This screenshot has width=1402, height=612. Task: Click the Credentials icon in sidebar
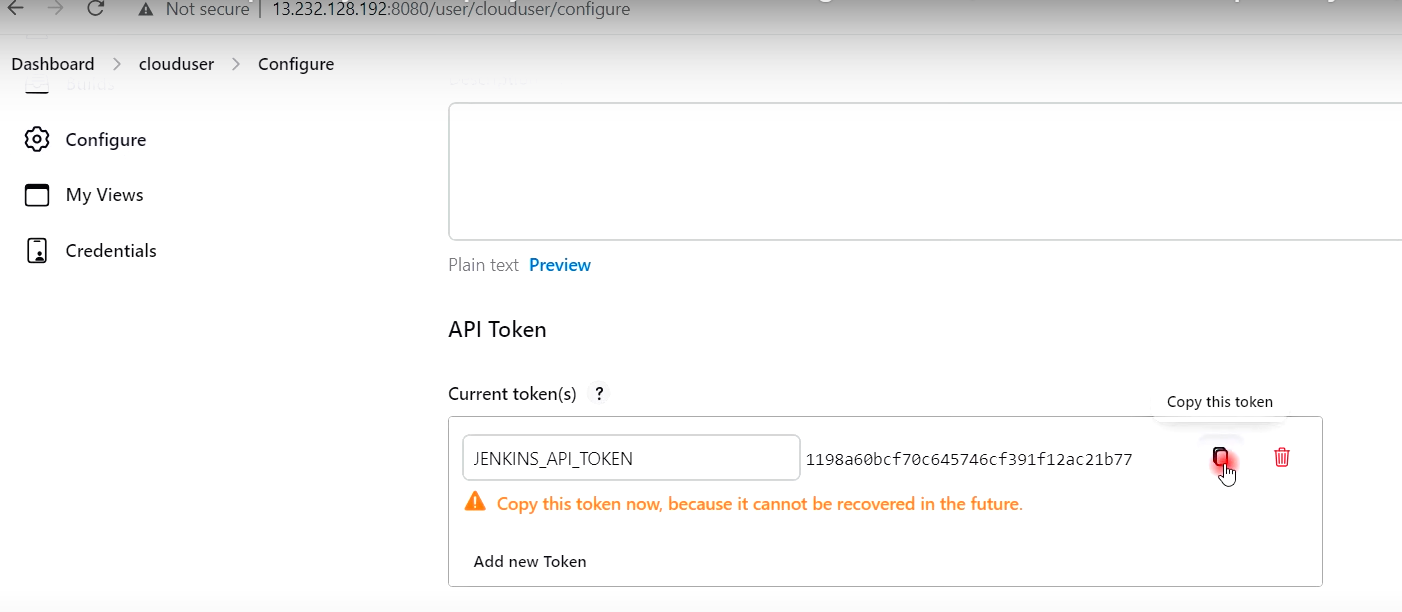tap(37, 251)
